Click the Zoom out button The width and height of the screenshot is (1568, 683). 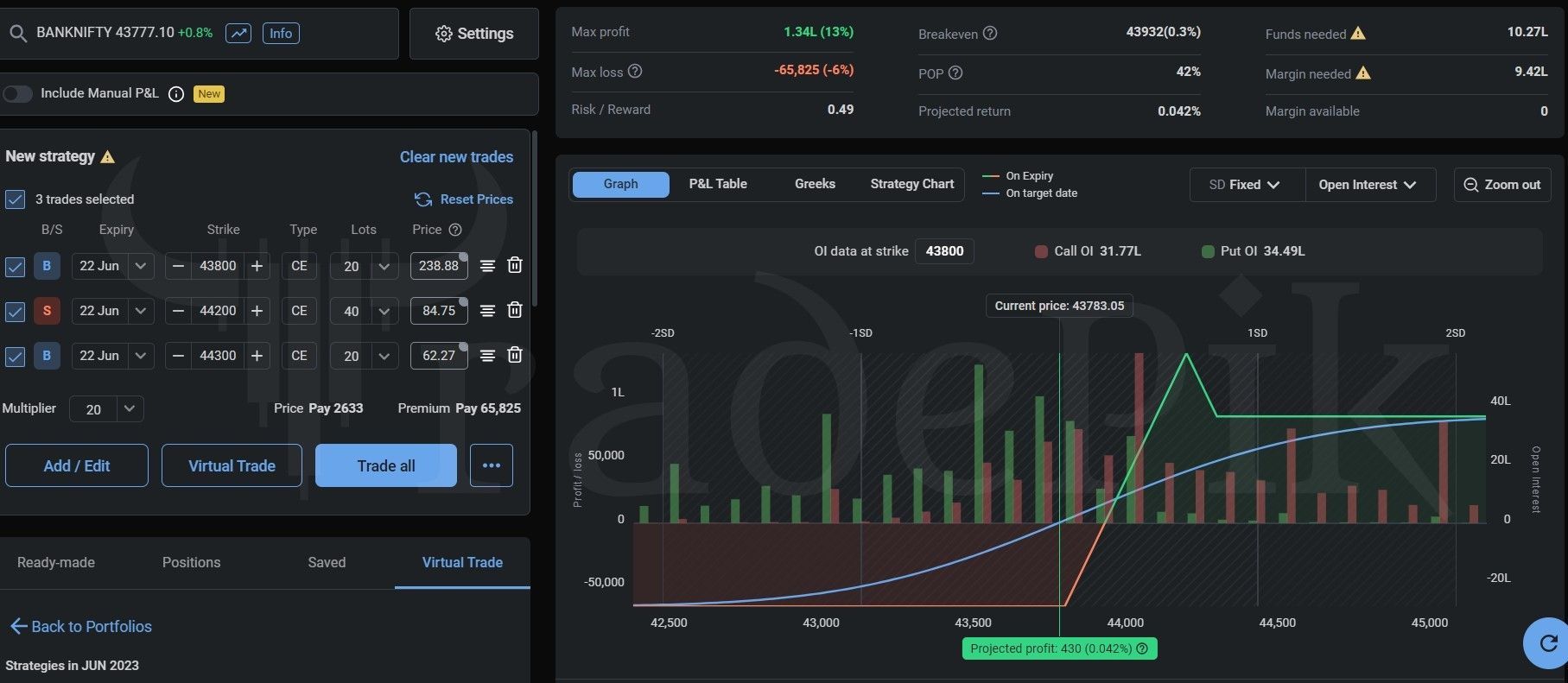(x=1502, y=185)
